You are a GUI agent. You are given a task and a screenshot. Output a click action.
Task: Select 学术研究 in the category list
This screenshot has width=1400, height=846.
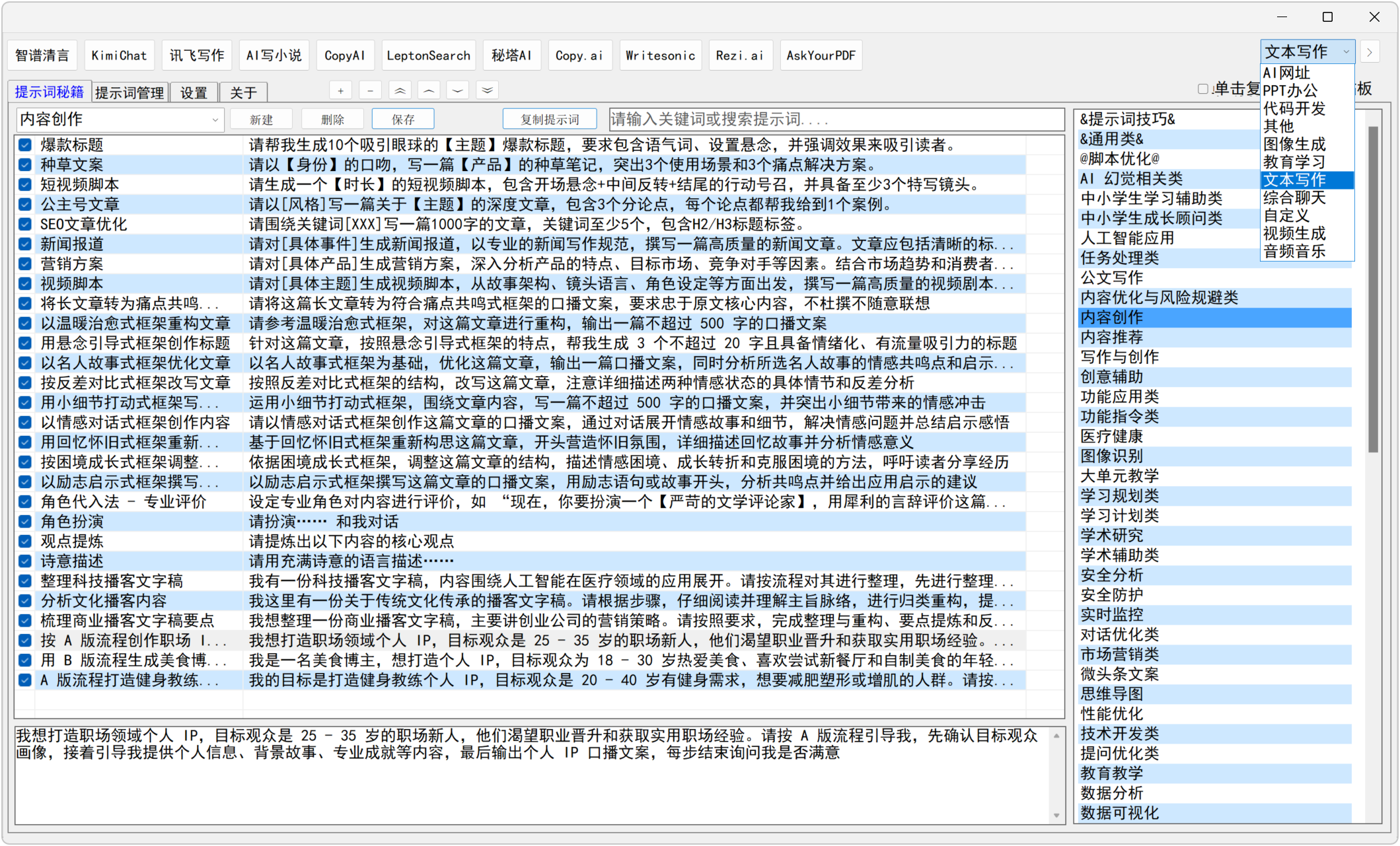click(1216, 536)
